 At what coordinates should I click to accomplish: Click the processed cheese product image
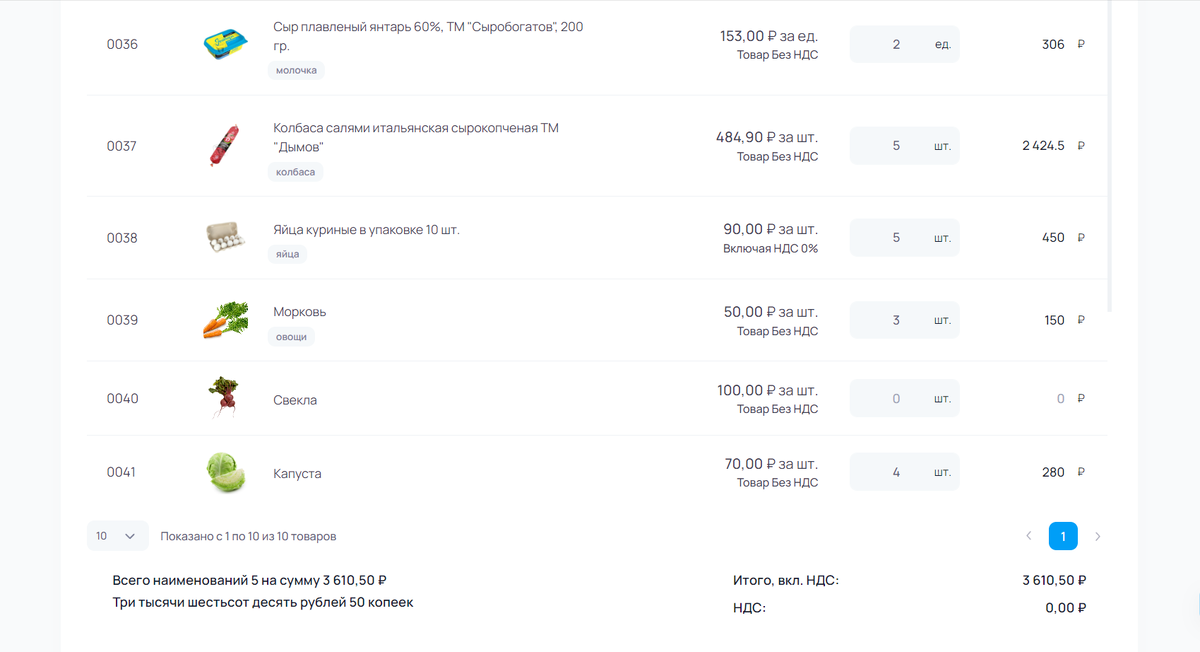226,44
